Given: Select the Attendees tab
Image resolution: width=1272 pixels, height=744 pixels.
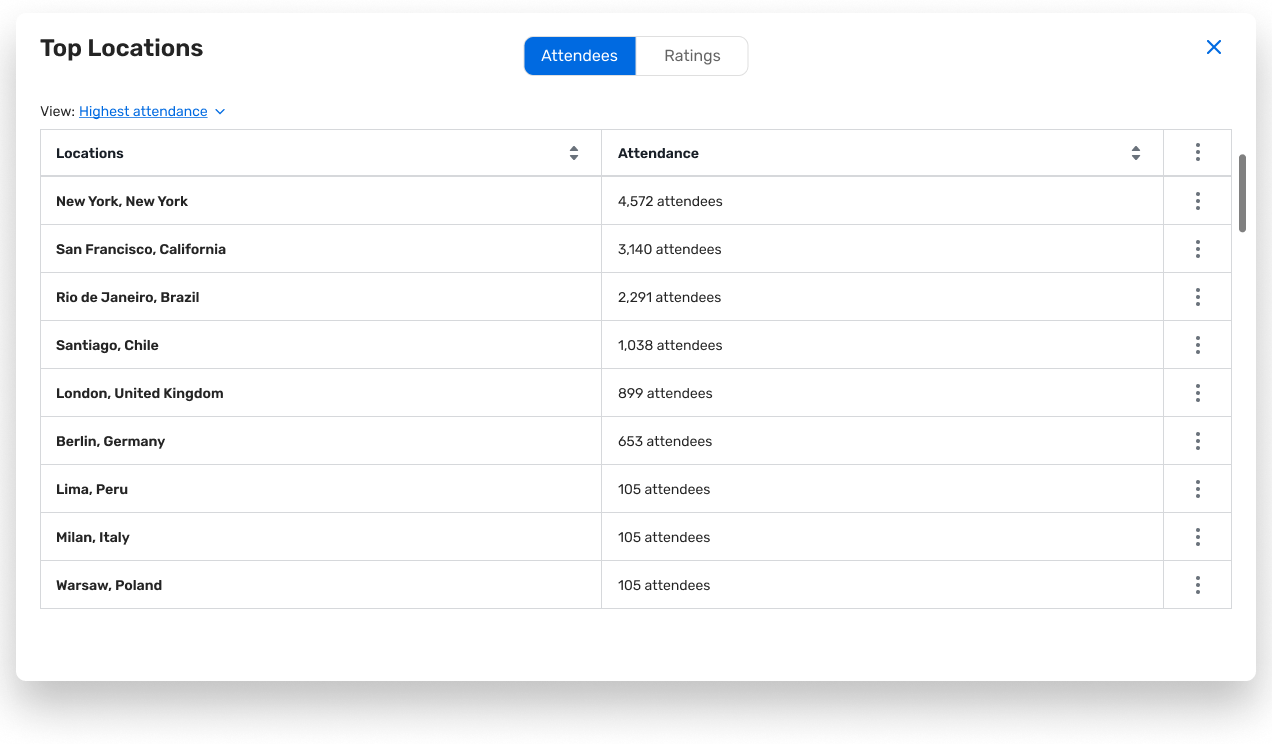Looking at the screenshot, I should (x=579, y=56).
